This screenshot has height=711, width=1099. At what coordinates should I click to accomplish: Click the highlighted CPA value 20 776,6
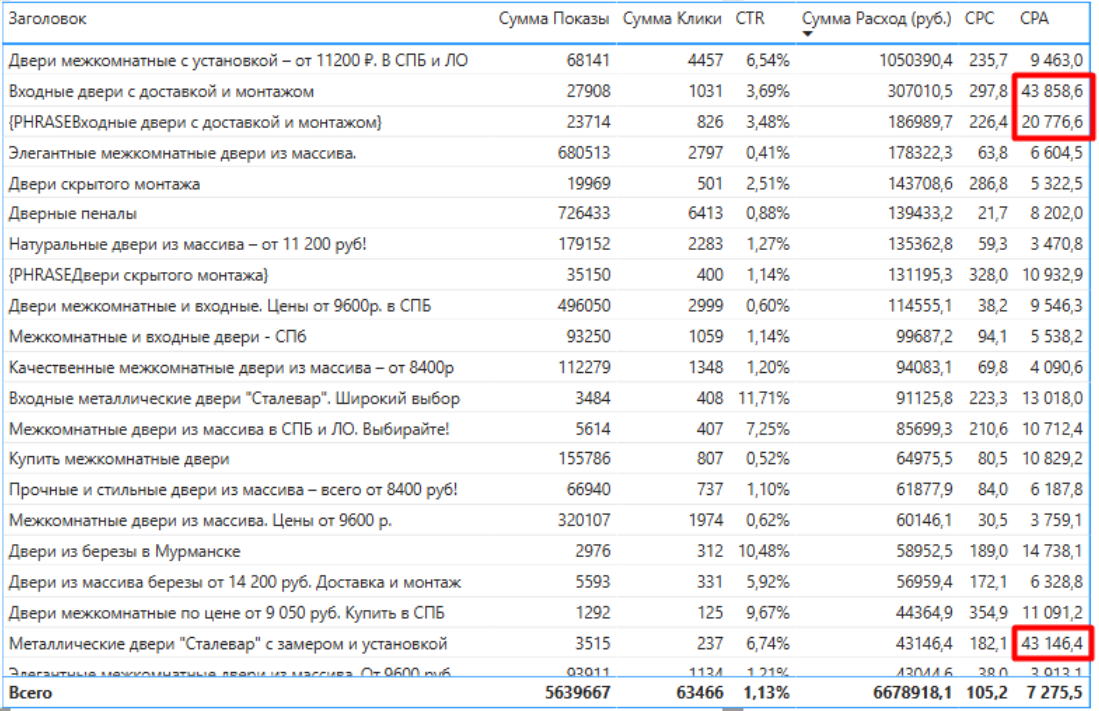(x=1051, y=123)
